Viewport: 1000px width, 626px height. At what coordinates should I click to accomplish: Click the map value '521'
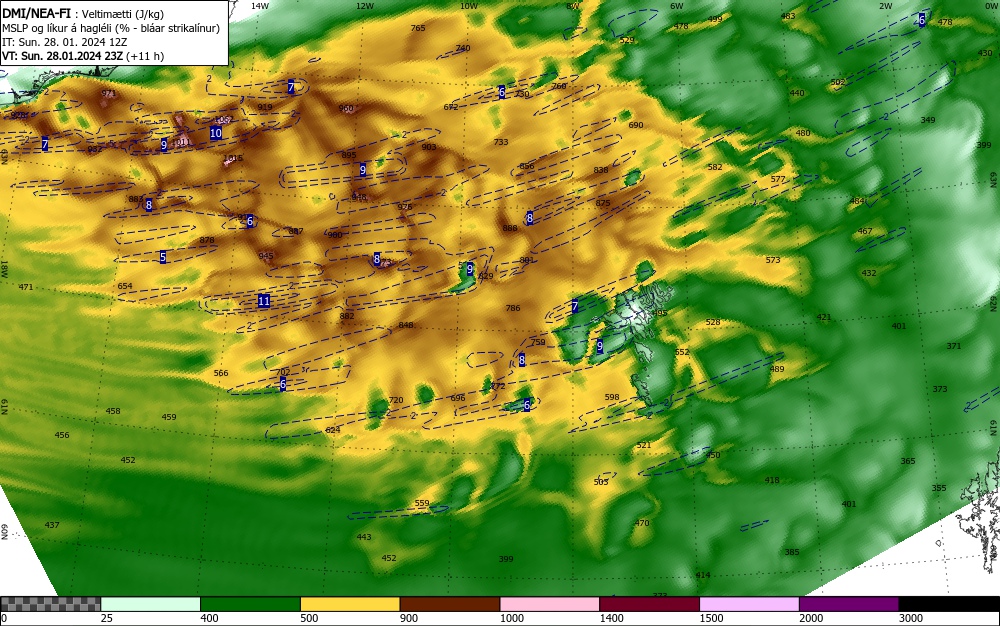coord(643,445)
